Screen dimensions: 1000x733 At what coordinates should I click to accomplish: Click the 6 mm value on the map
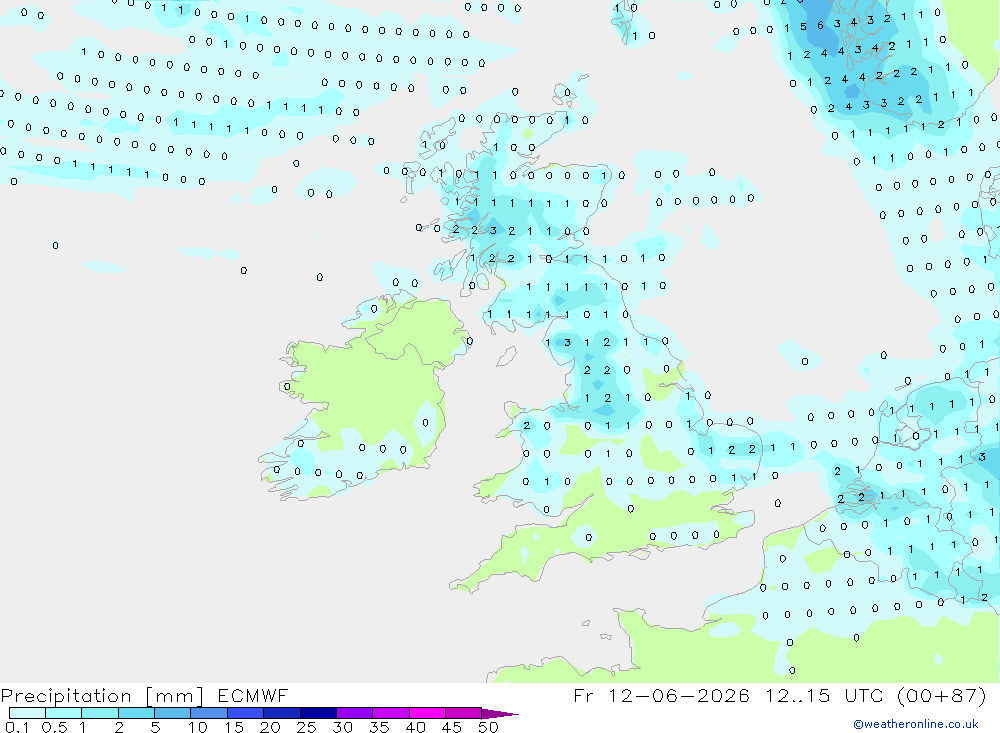point(820,26)
